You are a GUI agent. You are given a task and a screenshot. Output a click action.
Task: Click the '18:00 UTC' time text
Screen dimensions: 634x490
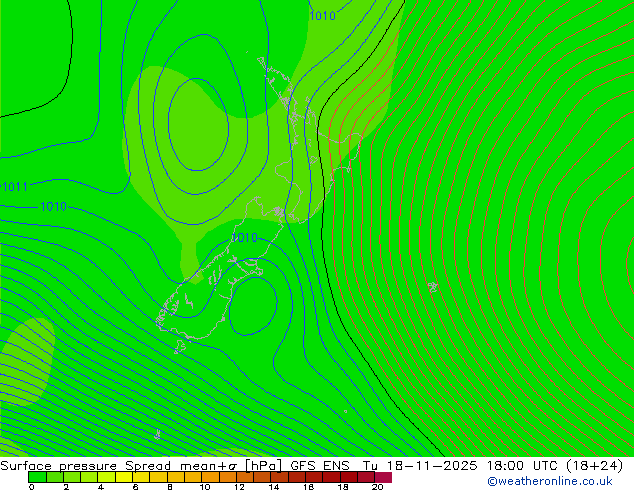click(x=523, y=466)
